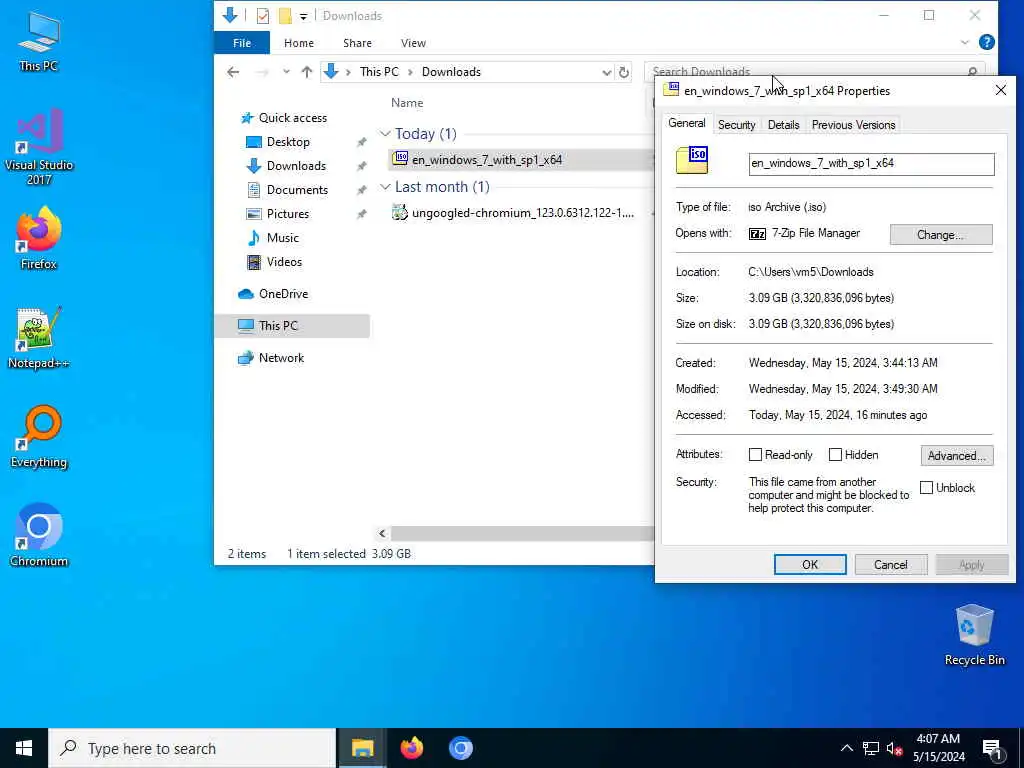Open the notification center icon
Image resolution: width=1024 pixels, height=768 pixels.
point(993,748)
